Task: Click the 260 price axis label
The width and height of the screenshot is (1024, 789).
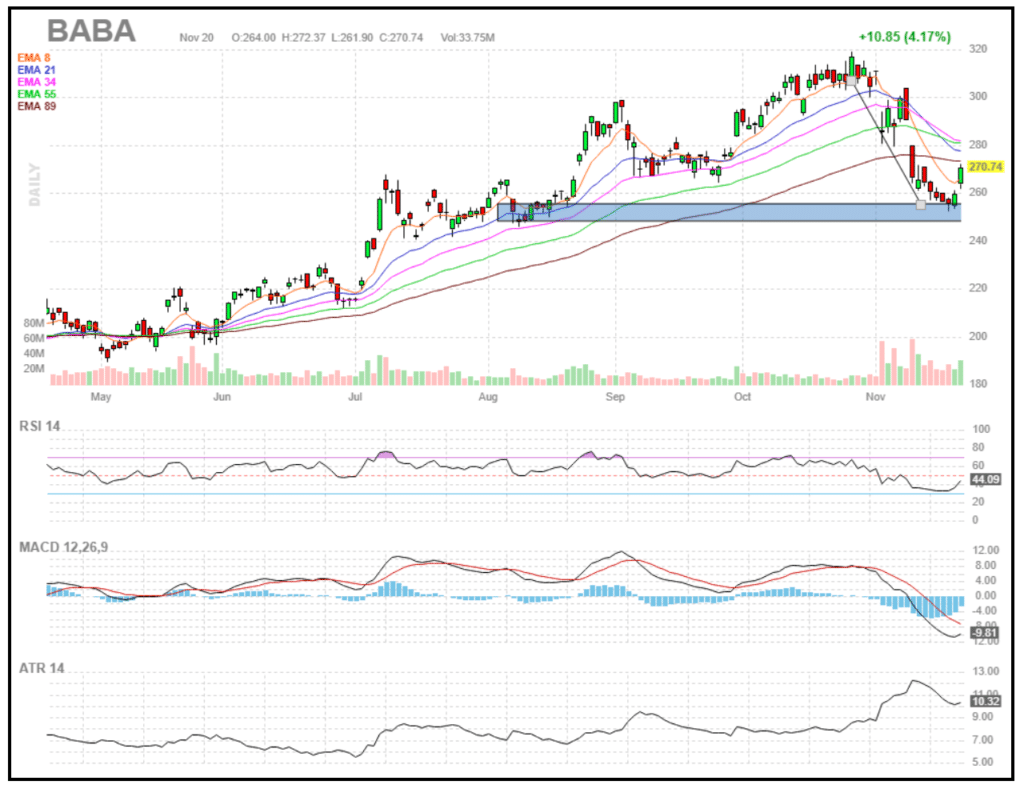Action: click(x=978, y=193)
